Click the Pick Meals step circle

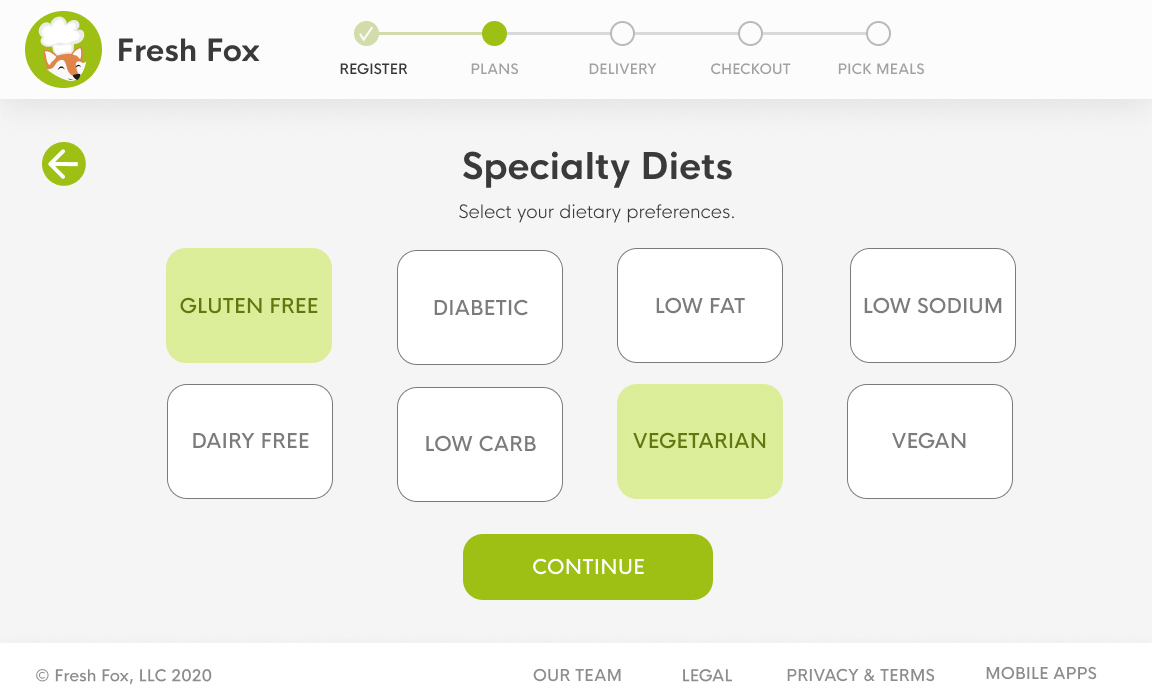pos(878,34)
